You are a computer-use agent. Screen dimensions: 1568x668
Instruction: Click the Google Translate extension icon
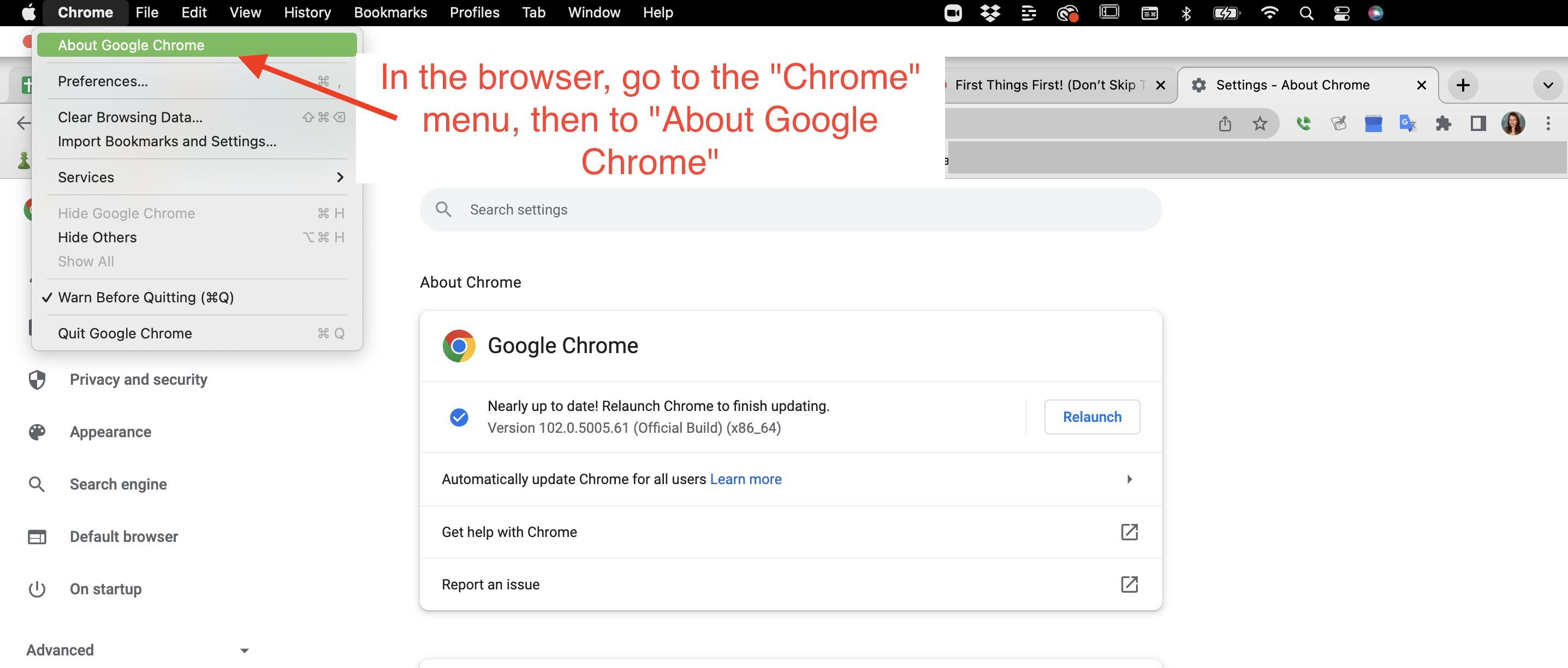[x=1407, y=123]
